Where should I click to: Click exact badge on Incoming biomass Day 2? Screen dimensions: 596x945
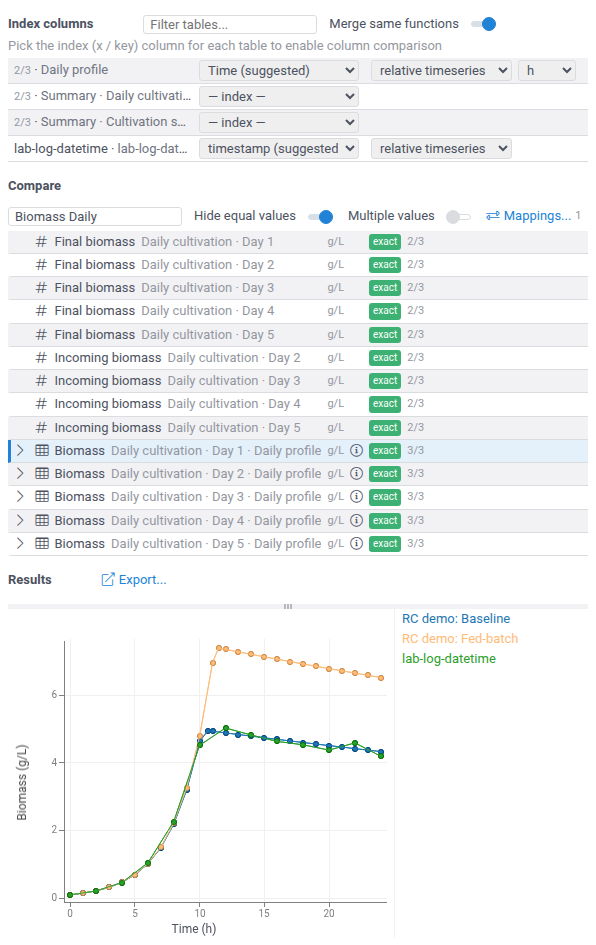click(384, 357)
